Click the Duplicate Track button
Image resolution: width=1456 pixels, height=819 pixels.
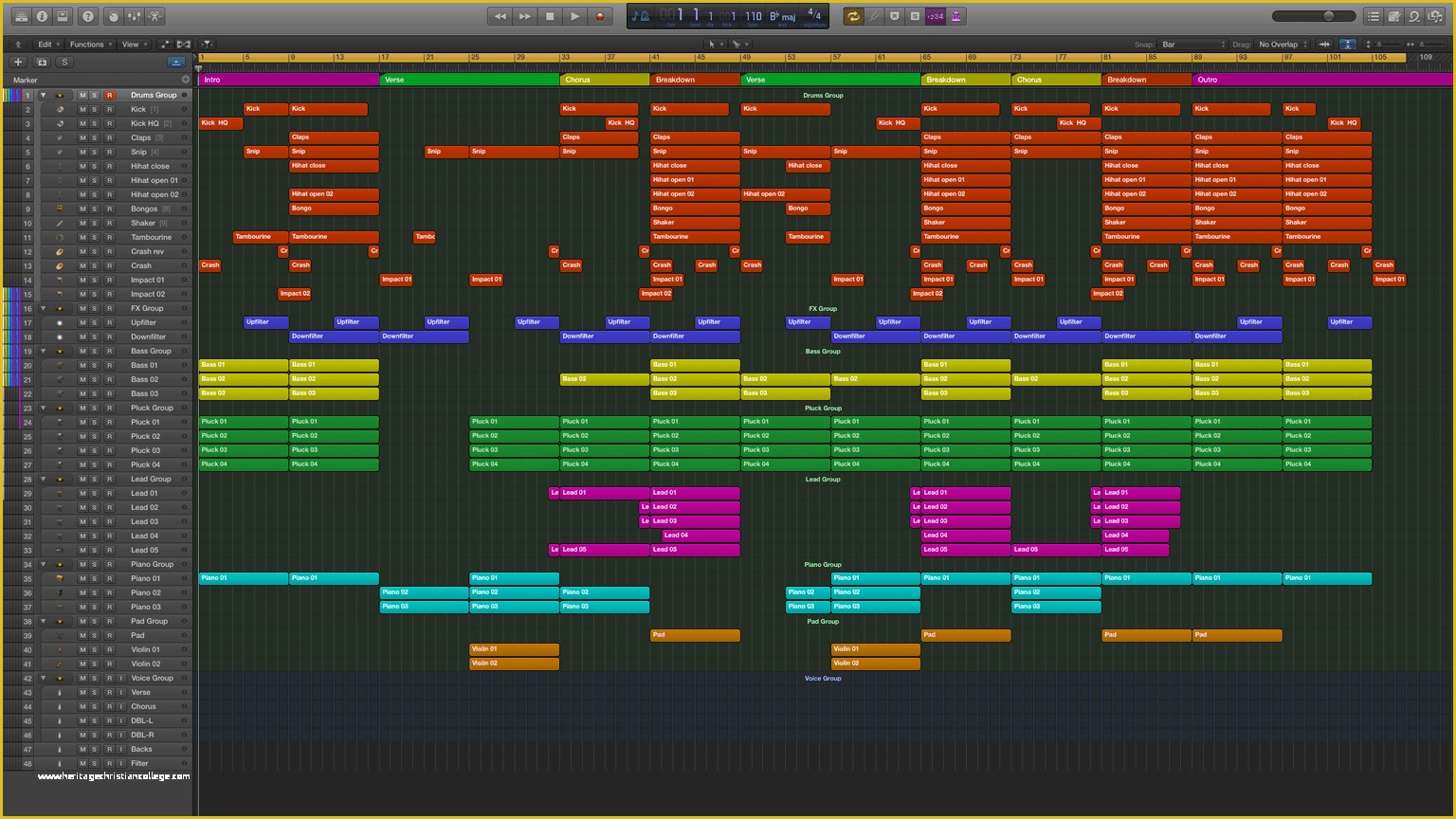pos(42,63)
